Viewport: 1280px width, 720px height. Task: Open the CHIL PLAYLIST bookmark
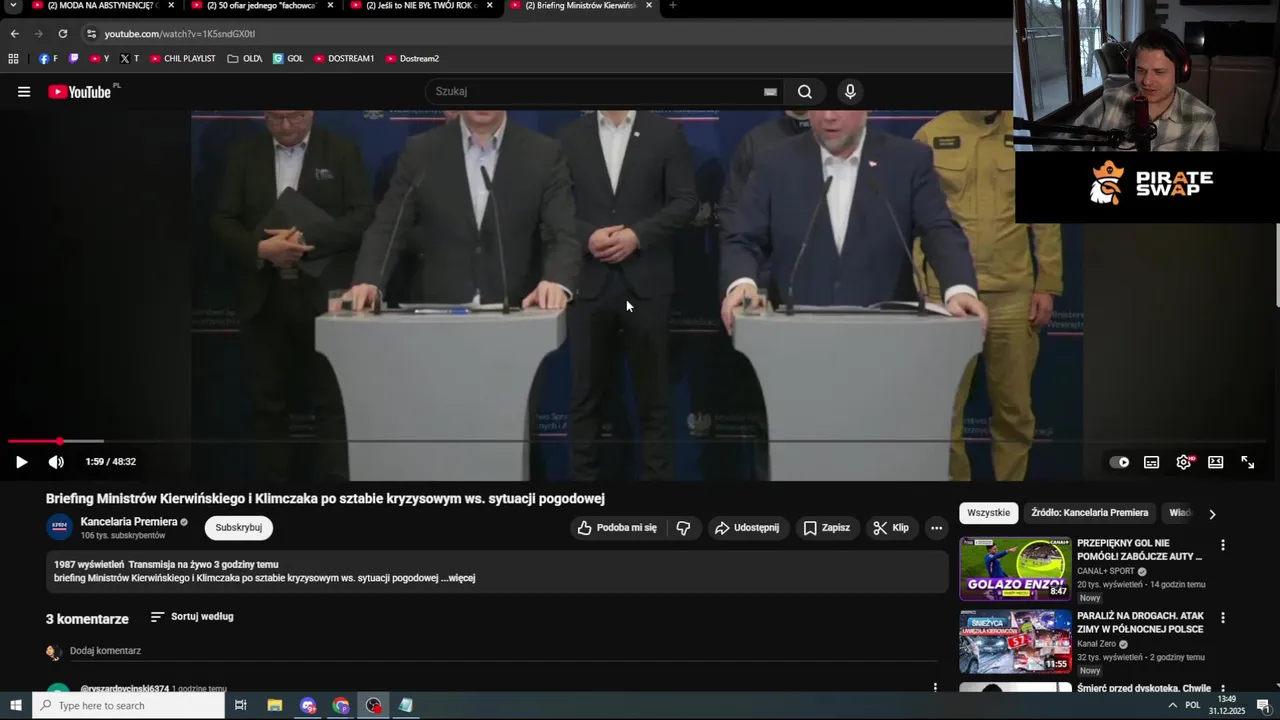click(x=183, y=59)
